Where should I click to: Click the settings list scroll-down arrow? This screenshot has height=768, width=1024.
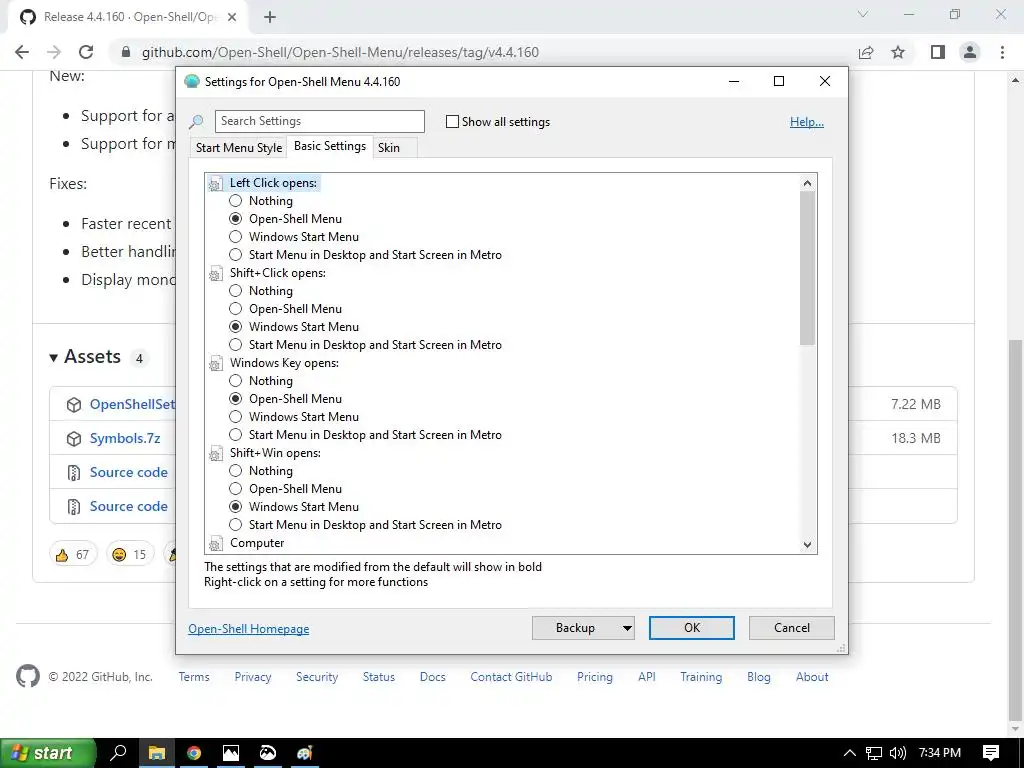808,545
